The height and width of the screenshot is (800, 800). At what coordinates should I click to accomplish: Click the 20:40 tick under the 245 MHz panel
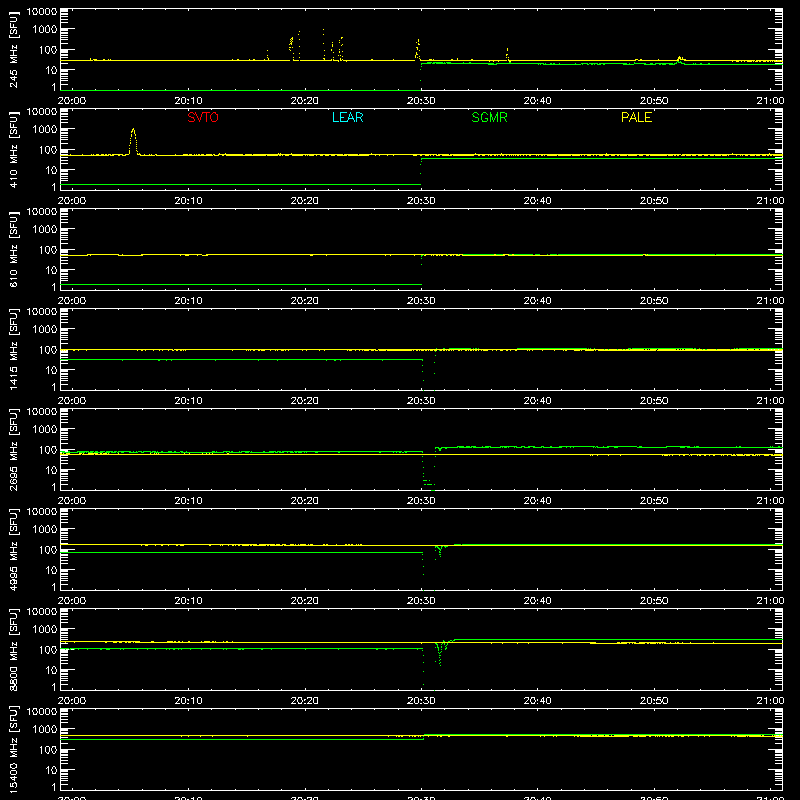(537, 101)
